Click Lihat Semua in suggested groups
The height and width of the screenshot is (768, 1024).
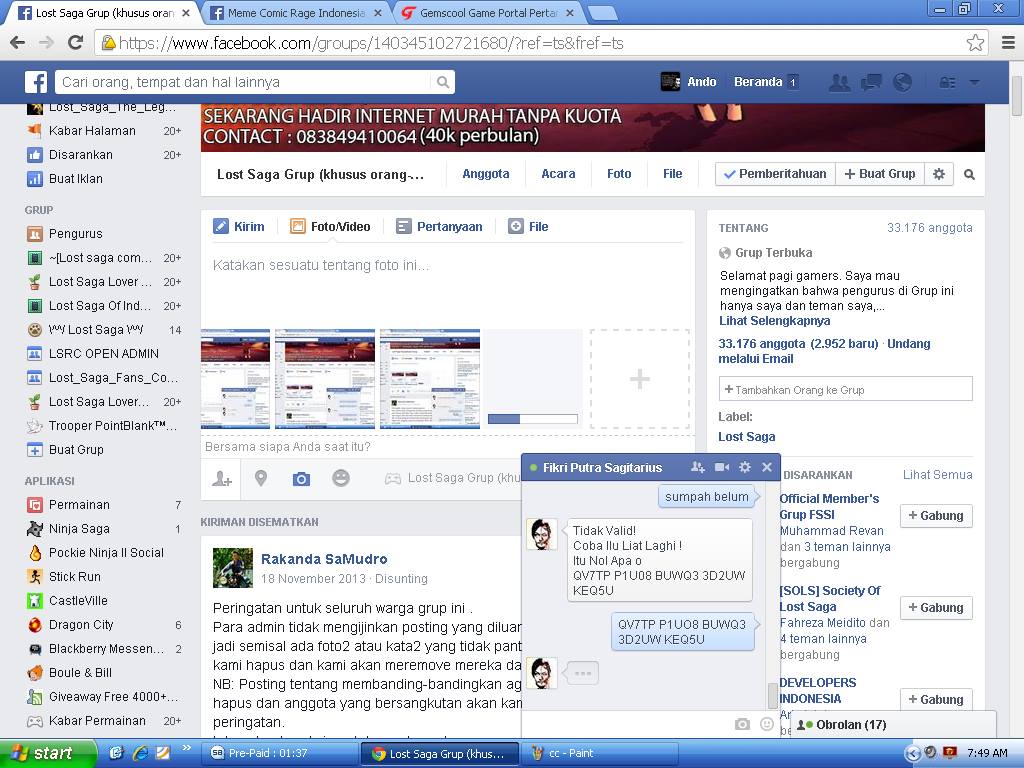coord(938,475)
